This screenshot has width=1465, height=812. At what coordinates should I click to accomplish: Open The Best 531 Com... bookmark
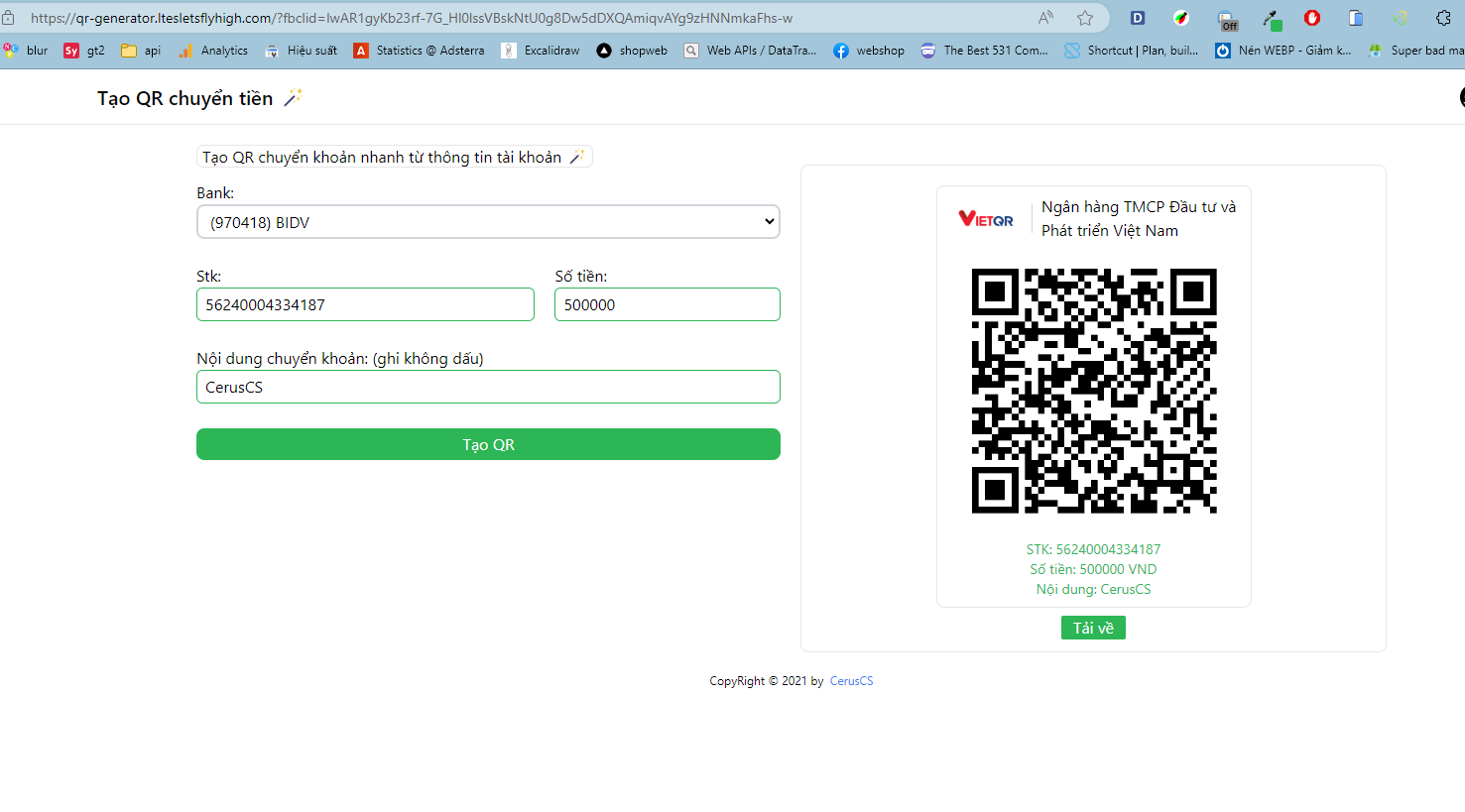click(x=985, y=51)
